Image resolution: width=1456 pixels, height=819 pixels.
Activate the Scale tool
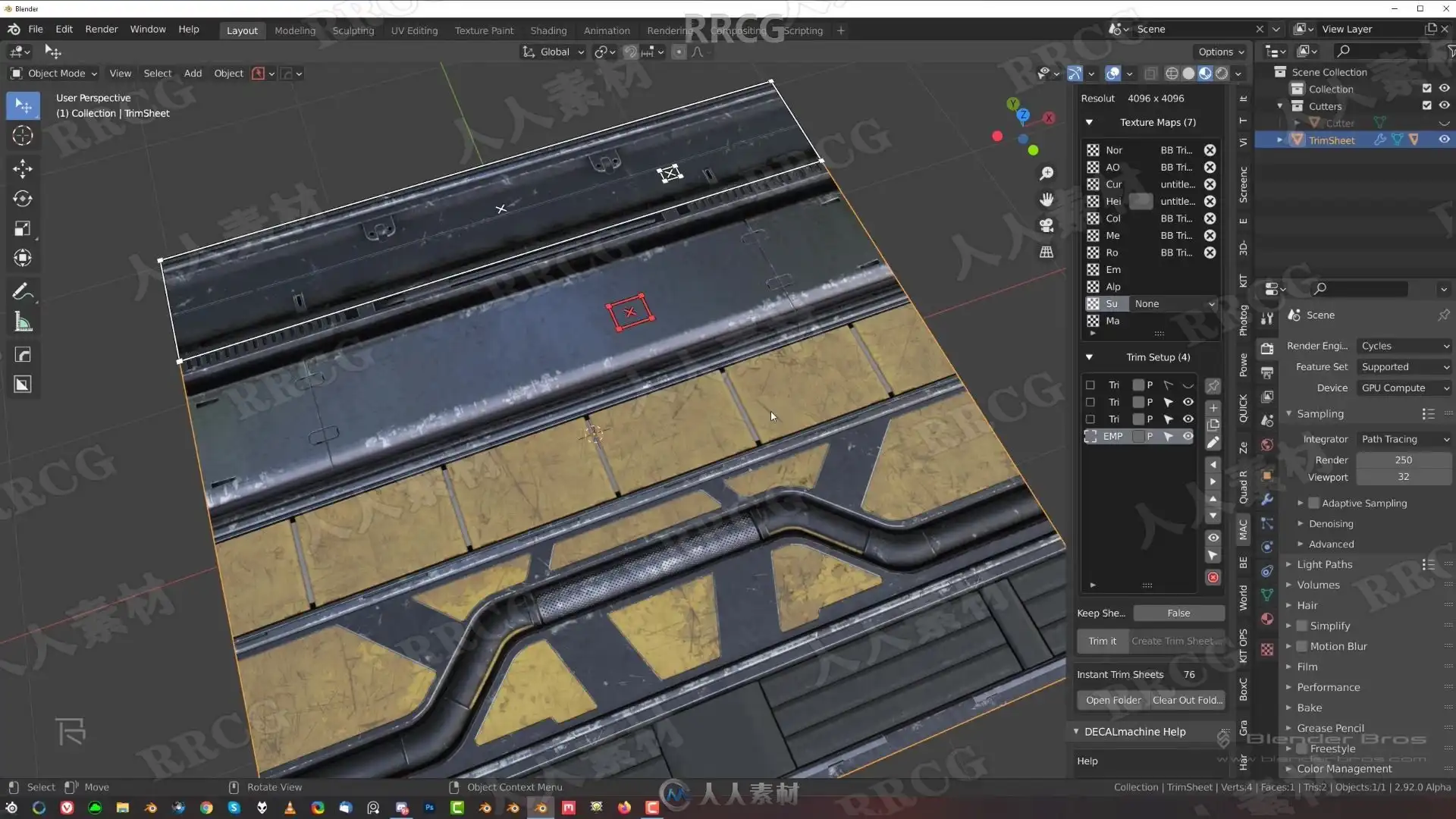click(x=23, y=228)
